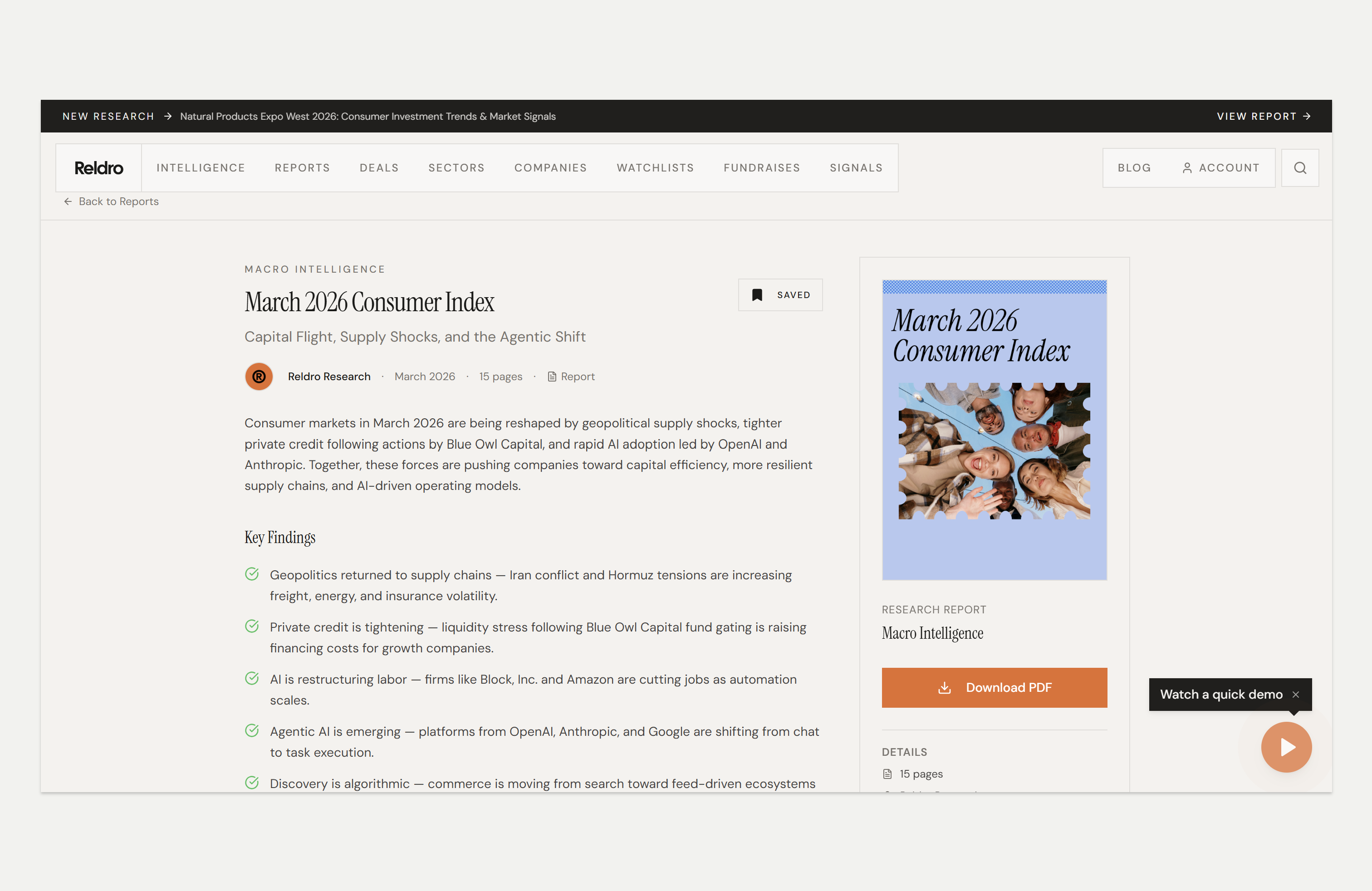Click the Reldro logo

(x=98, y=168)
